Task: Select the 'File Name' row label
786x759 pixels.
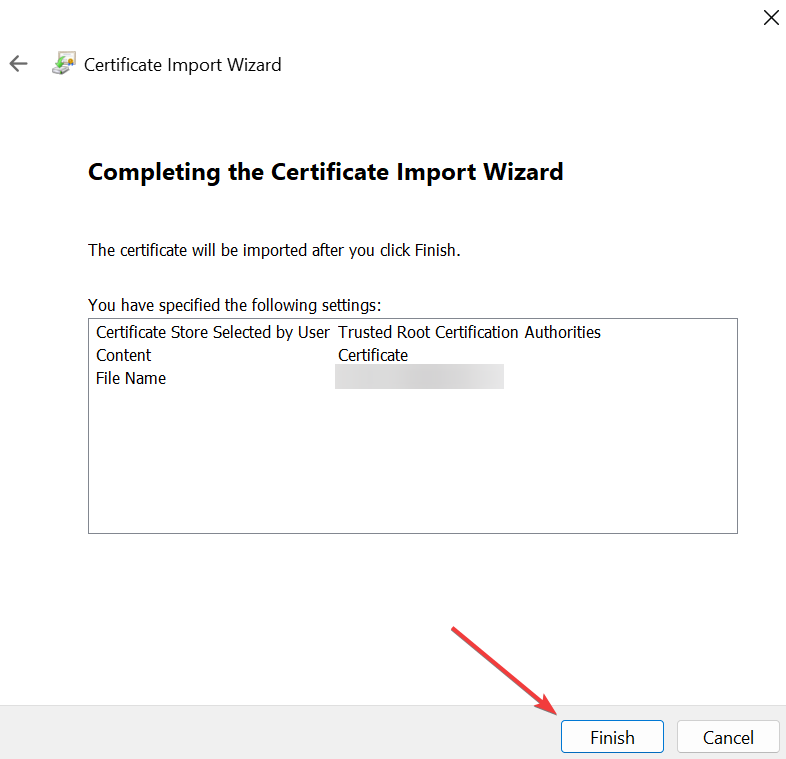Action: [131, 378]
